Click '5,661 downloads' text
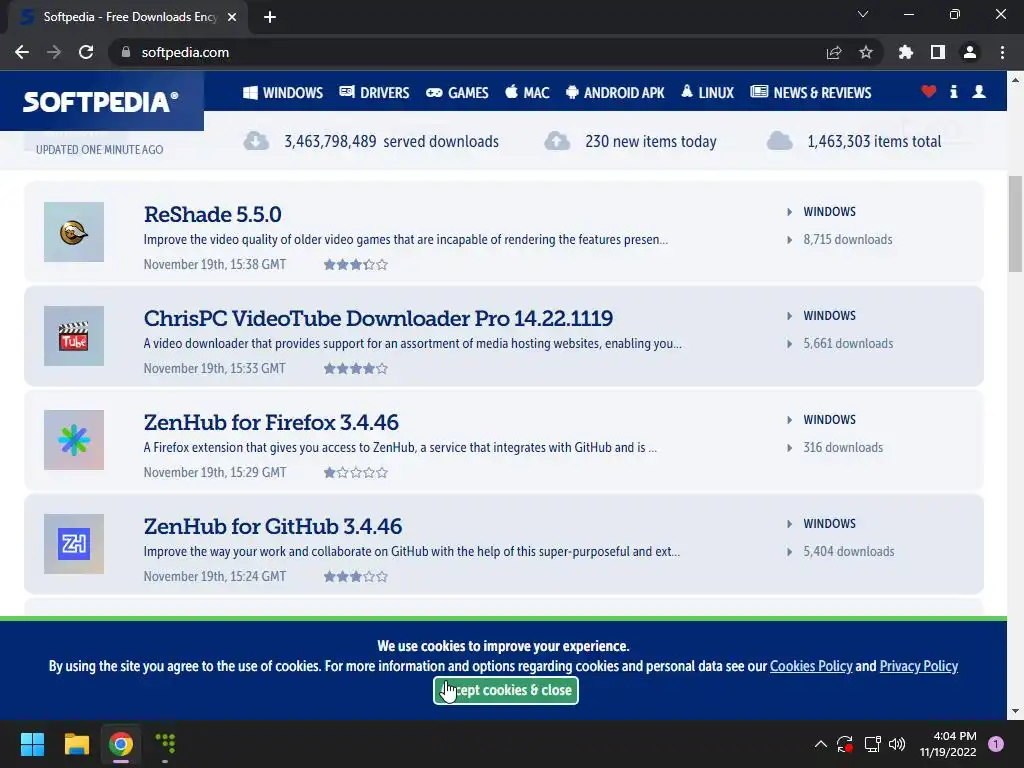Viewport: 1024px width, 768px height. [848, 343]
